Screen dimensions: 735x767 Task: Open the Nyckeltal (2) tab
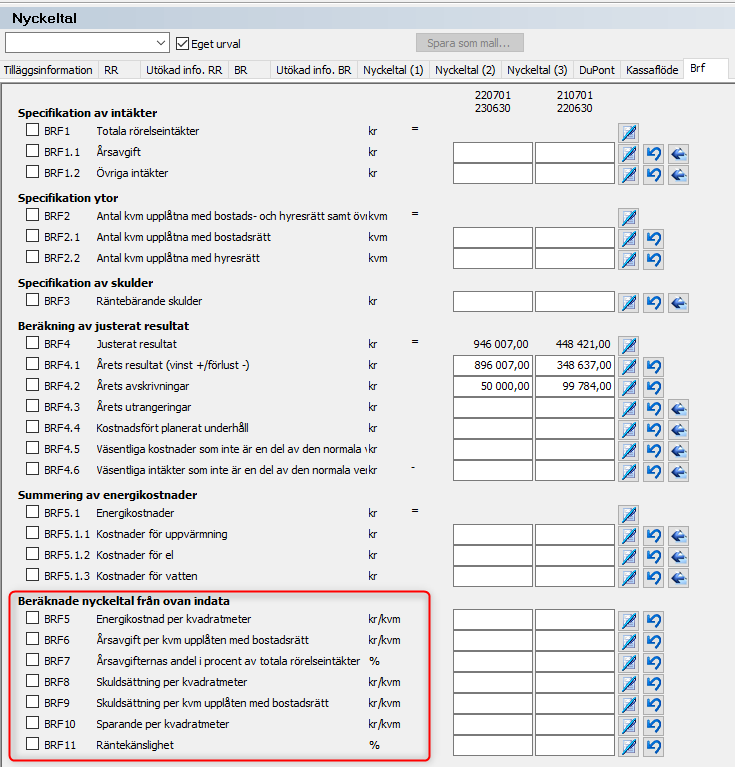[465, 70]
